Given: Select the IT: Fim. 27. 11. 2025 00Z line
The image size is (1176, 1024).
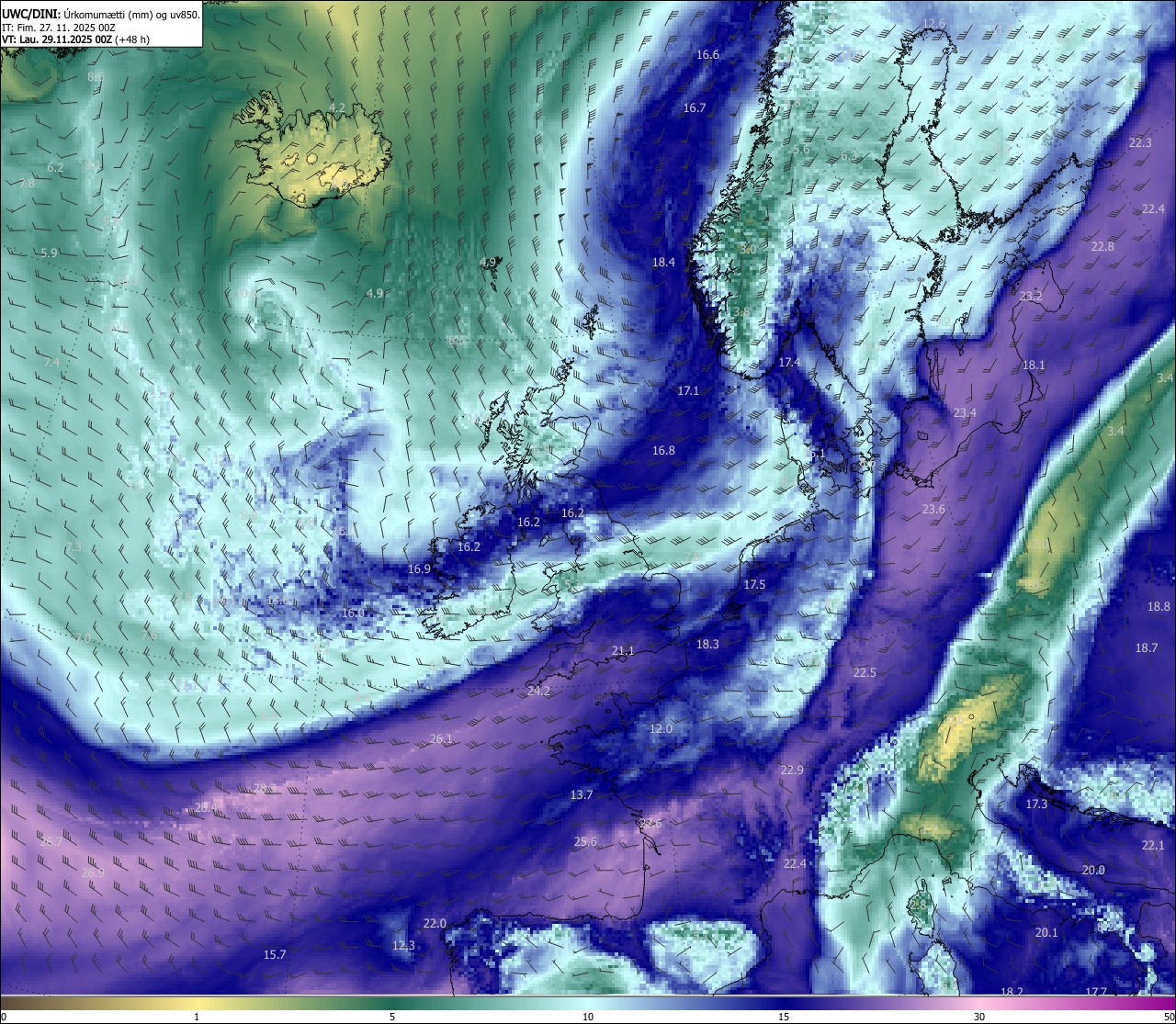Looking at the screenshot, I should [57, 27].
